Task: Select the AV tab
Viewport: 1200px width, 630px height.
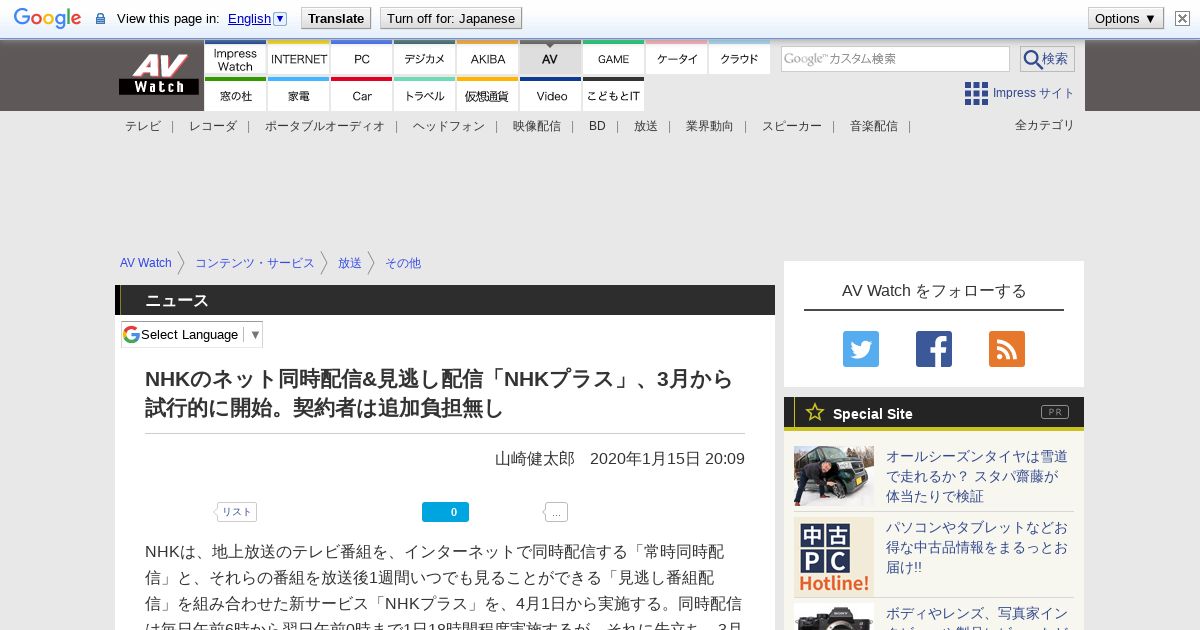Action: coord(550,59)
